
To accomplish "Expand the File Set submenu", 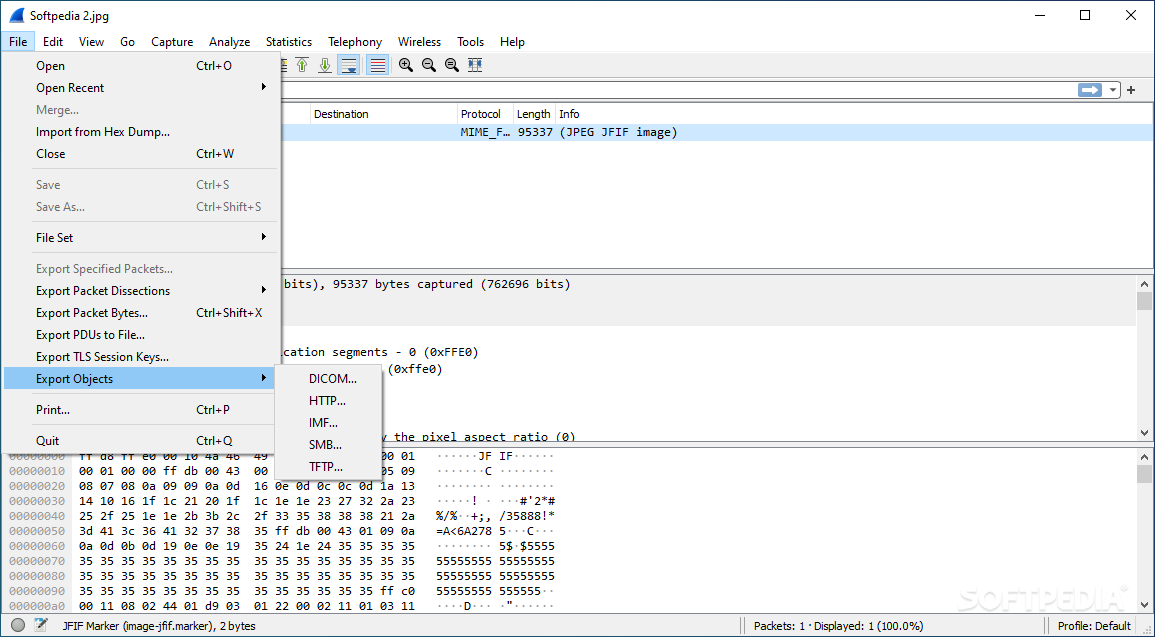I will tap(140, 238).
